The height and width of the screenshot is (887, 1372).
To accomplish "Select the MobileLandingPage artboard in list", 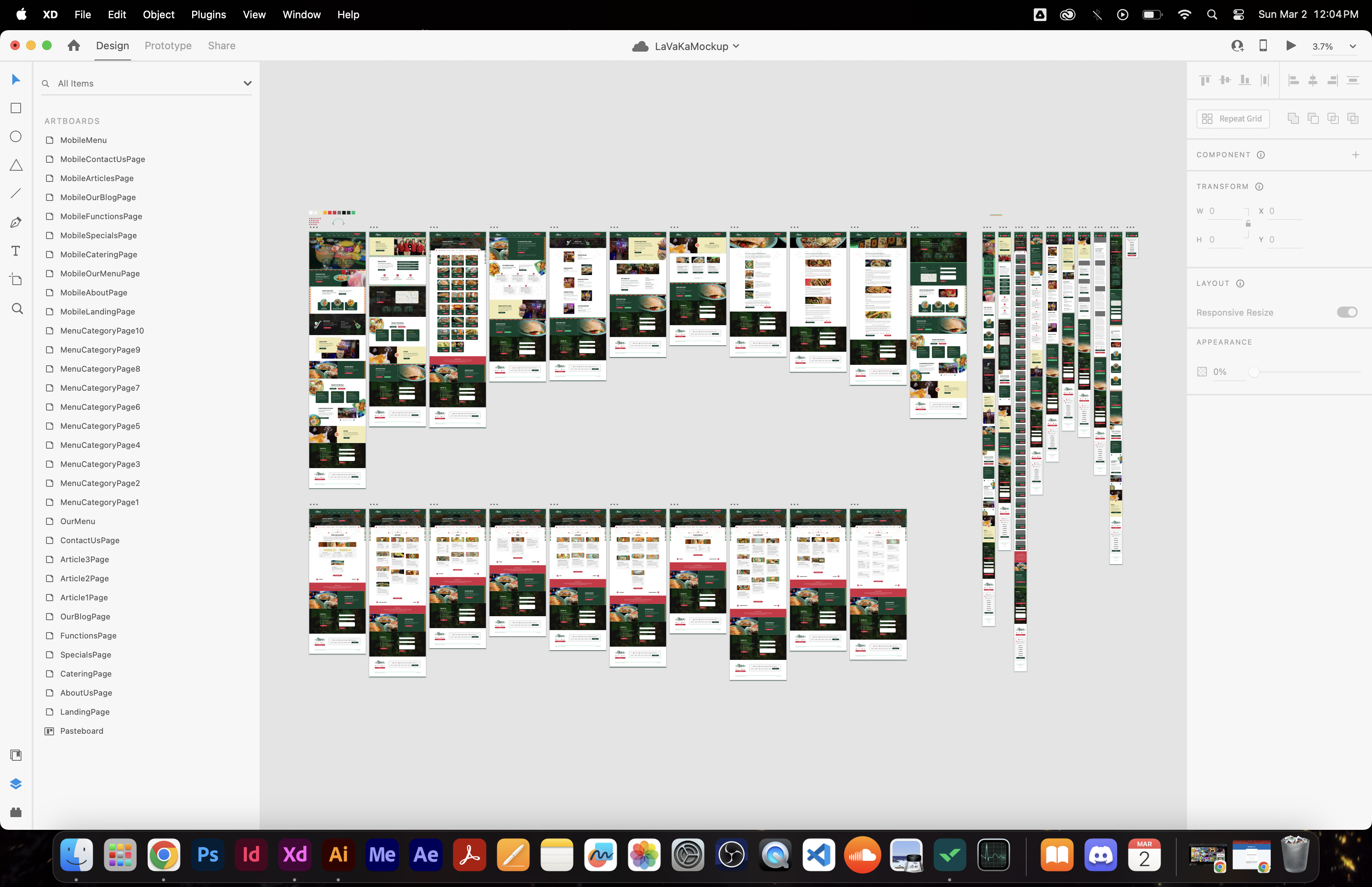I will coord(97,312).
